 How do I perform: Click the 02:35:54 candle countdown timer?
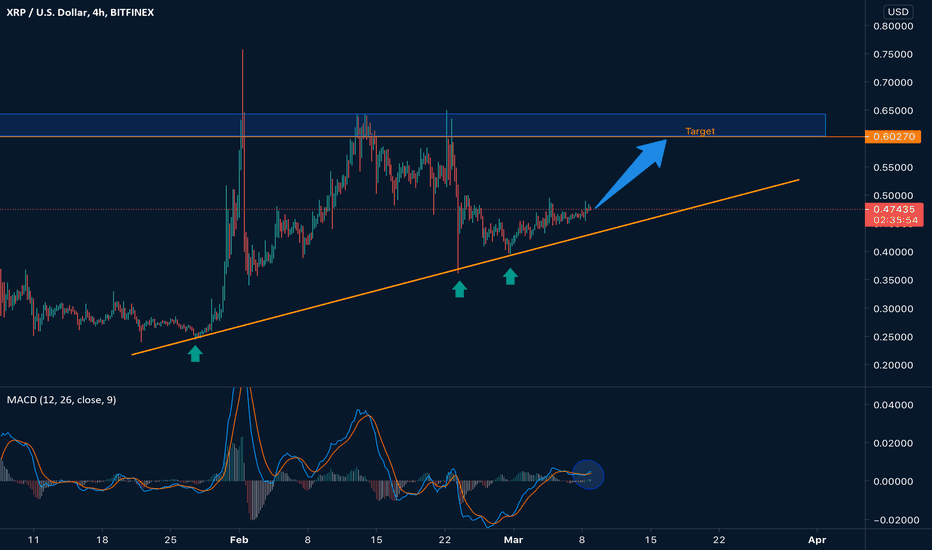point(894,221)
